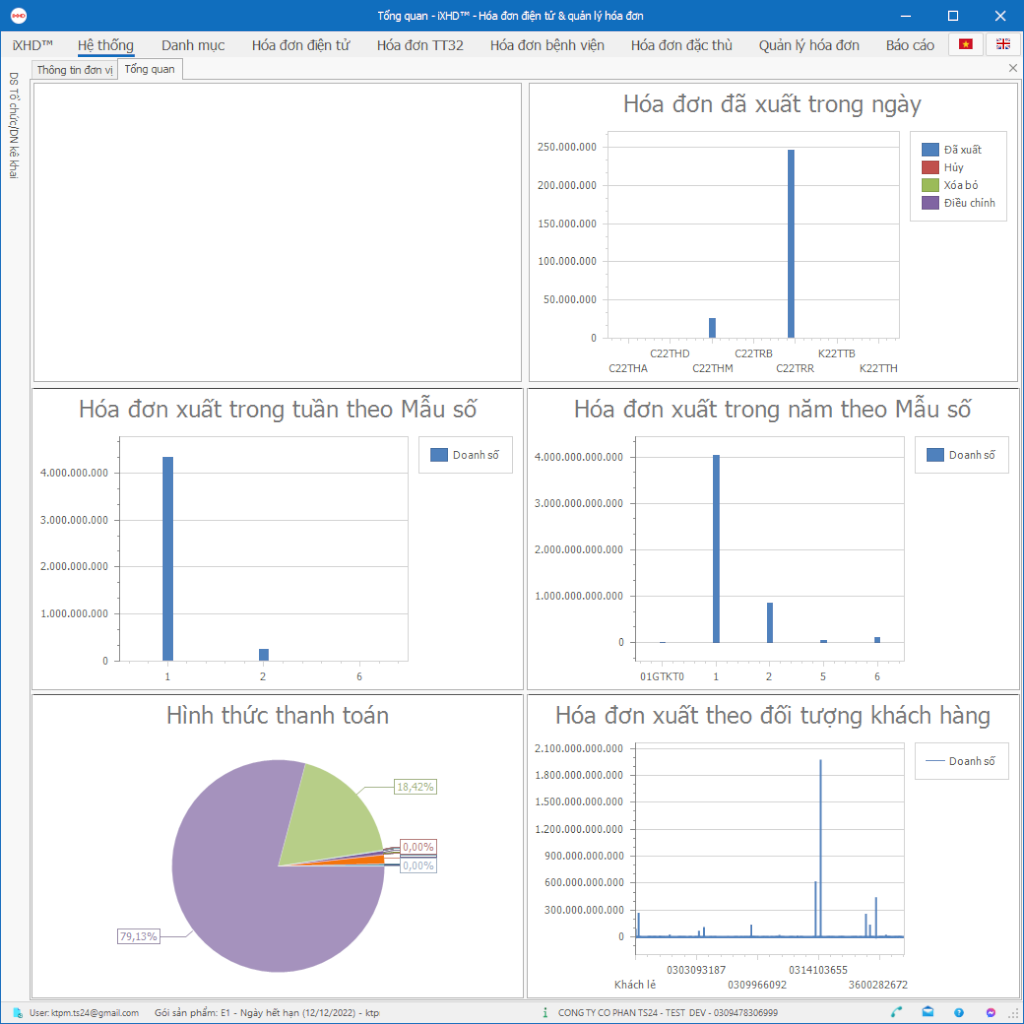The image size is (1024, 1024).
Task: Open the Báo cáo menu
Action: tap(910, 45)
